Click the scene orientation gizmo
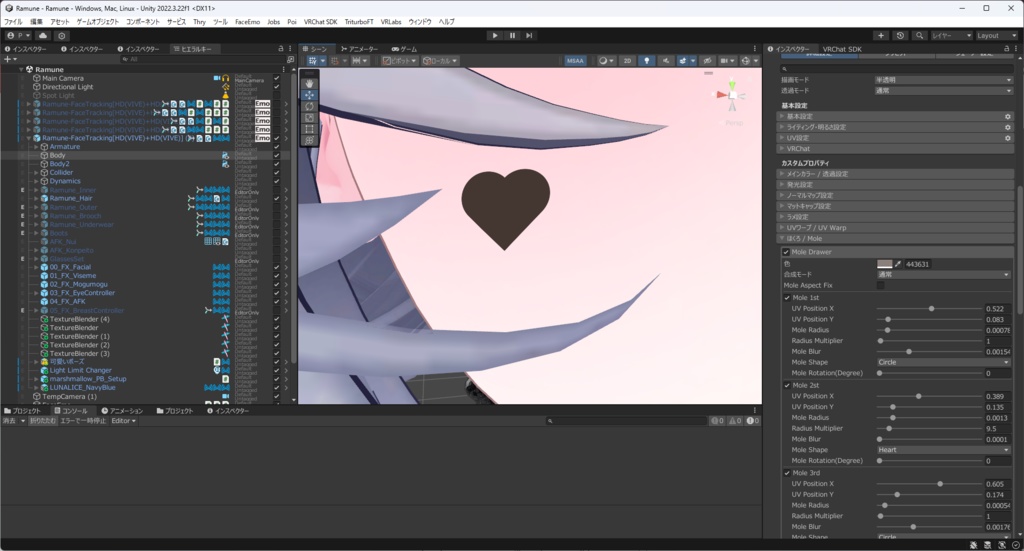The image size is (1024, 551). pos(731,96)
